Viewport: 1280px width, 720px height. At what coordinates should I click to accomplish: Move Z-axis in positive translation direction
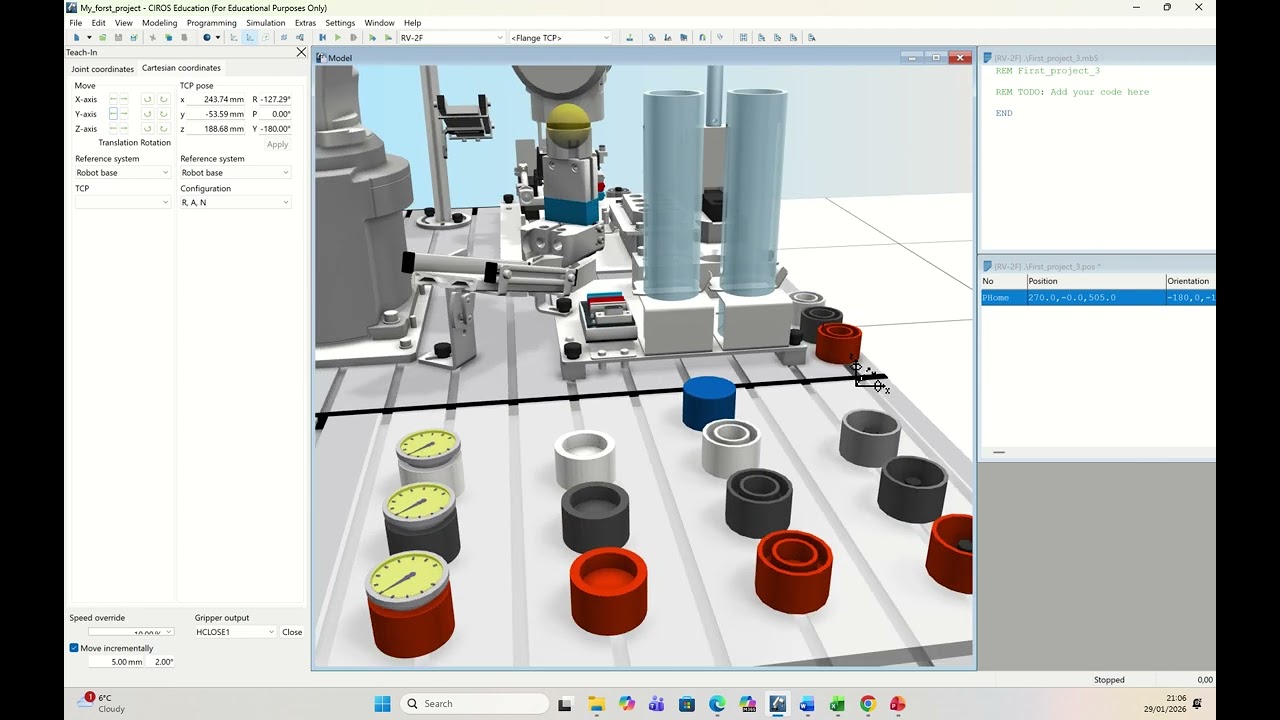coord(124,129)
